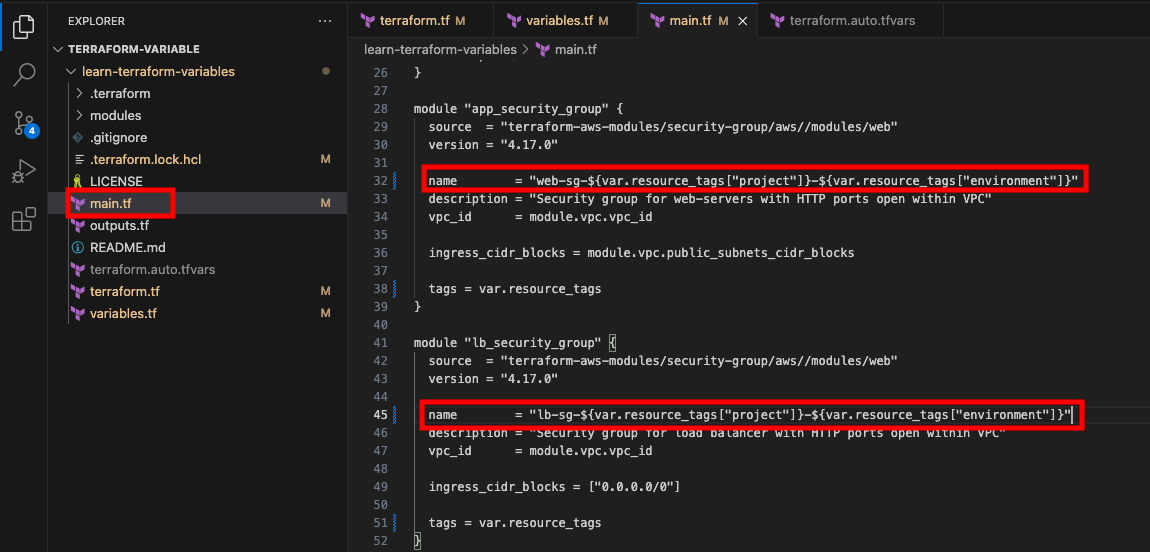Open breadcrumb separator chevron after learn-terraform-variables

[x=524, y=50]
